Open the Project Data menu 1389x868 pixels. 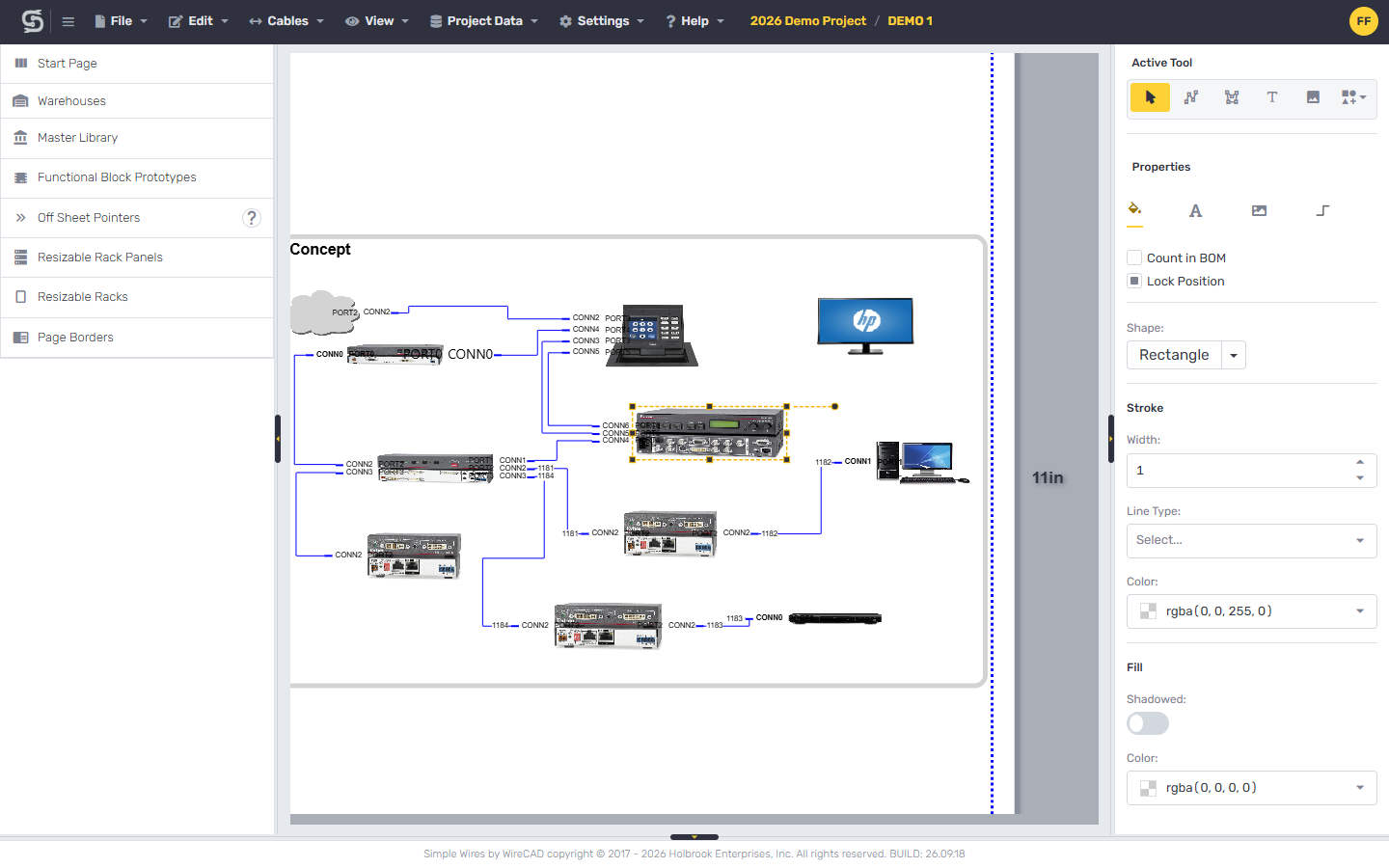coord(483,21)
